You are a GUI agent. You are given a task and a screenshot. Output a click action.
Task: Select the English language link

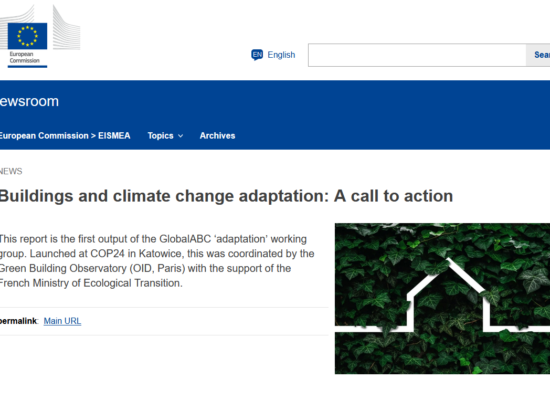point(281,55)
